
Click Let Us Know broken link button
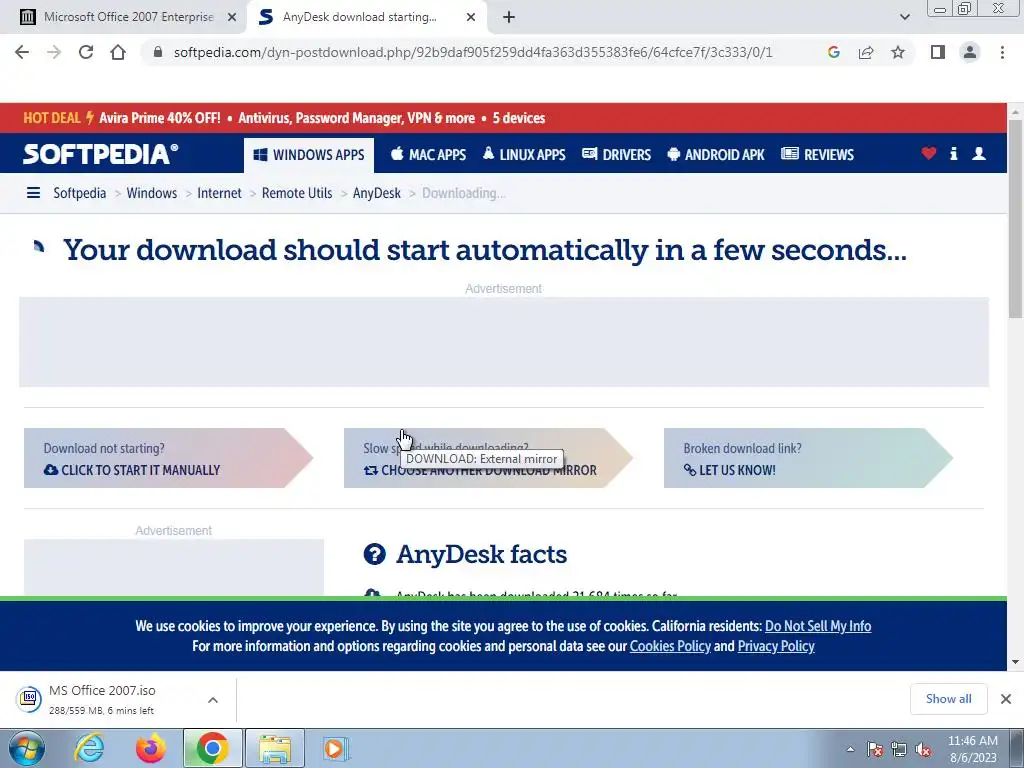808,458
